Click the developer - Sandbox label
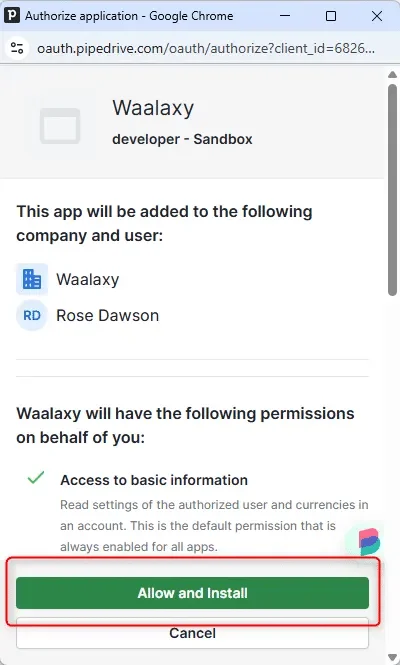The image size is (400, 665). pos(182,139)
